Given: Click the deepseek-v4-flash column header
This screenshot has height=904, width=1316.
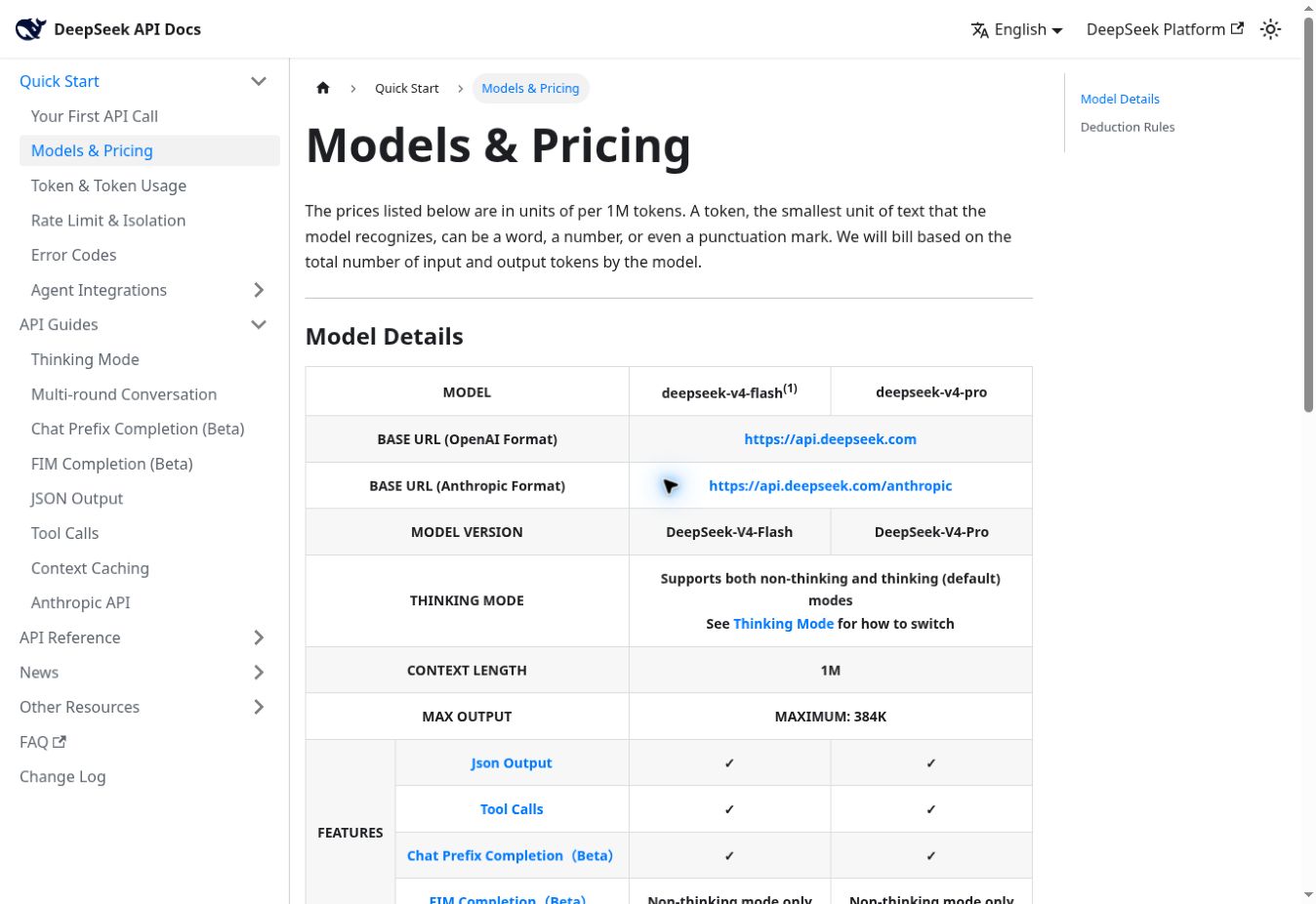Looking at the screenshot, I should tap(729, 391).
